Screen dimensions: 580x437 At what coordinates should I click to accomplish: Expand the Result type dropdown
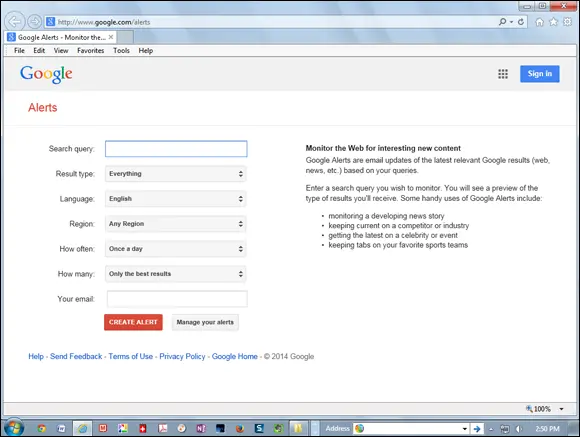point(176,174)
